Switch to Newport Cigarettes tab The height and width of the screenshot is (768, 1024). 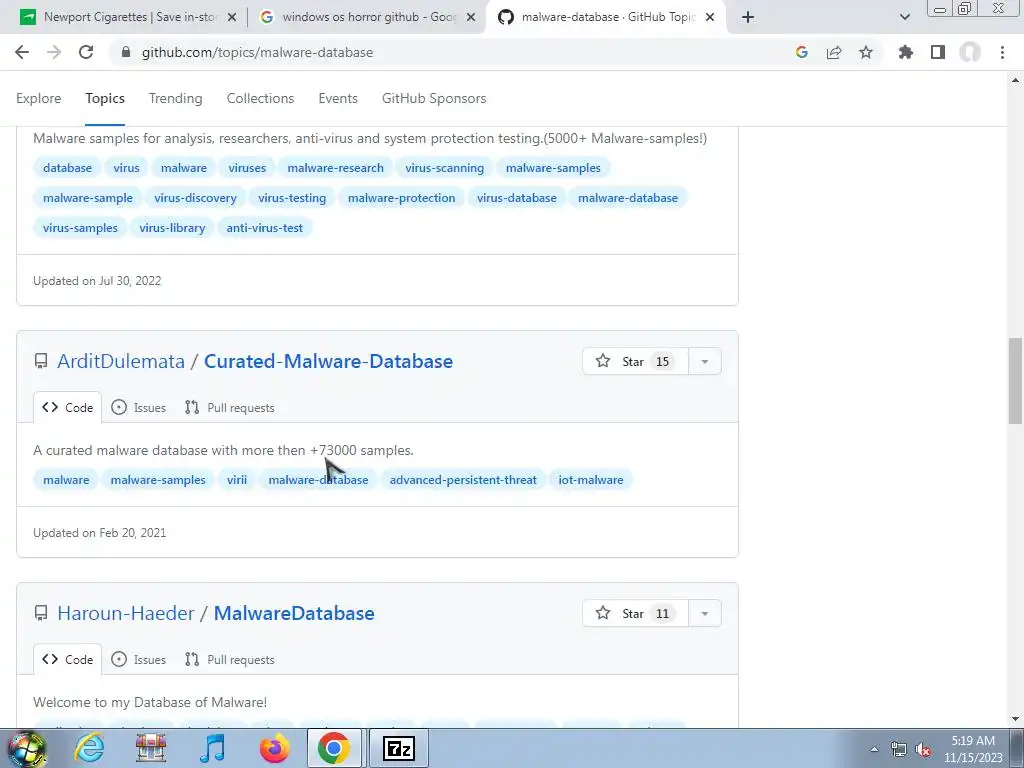[x=129, y=17]
